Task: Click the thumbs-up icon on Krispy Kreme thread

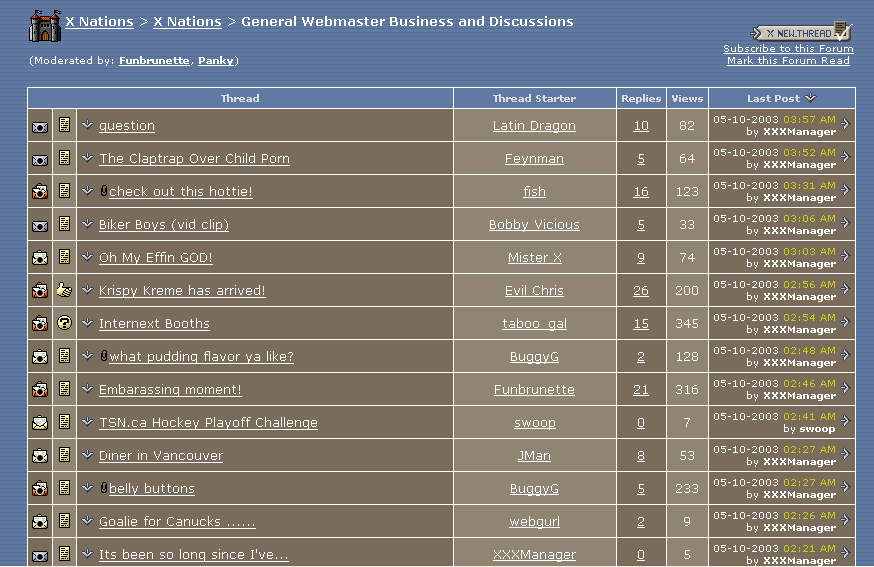Action: tap(64, 291)
